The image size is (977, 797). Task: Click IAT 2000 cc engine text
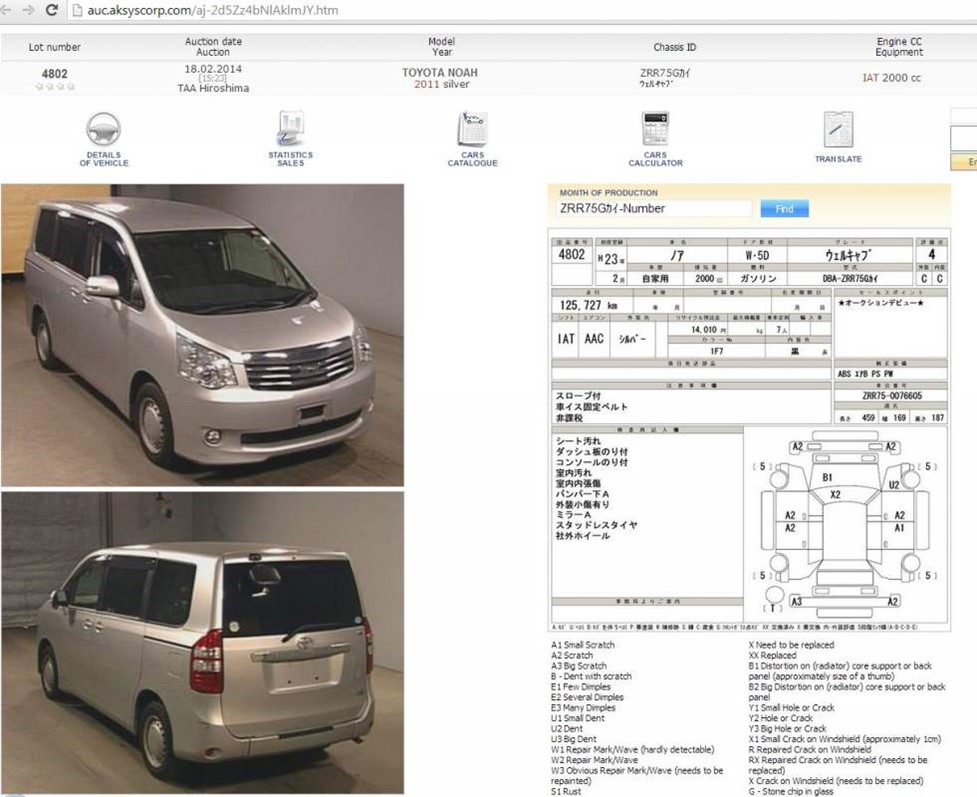[x=892, y=78]
